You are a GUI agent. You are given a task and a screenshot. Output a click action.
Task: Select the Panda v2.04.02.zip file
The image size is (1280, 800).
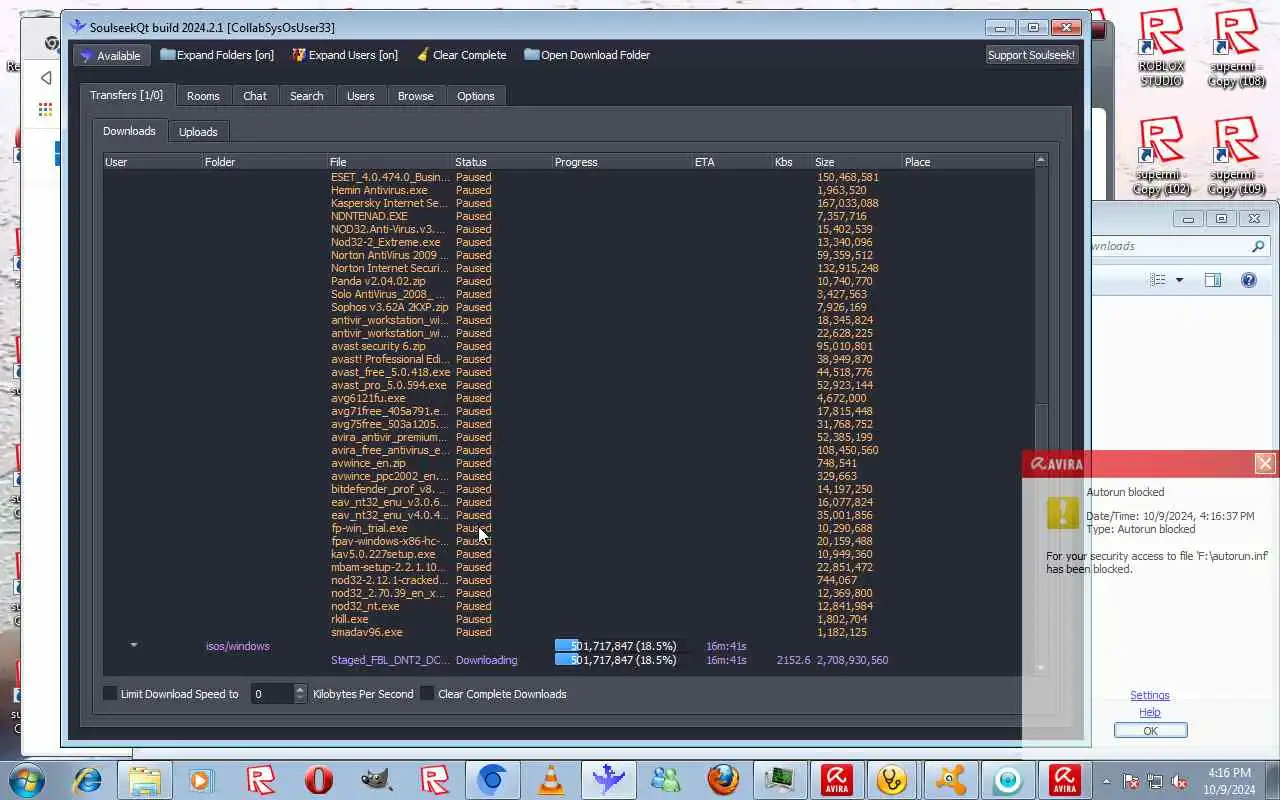tap(568, 281)
